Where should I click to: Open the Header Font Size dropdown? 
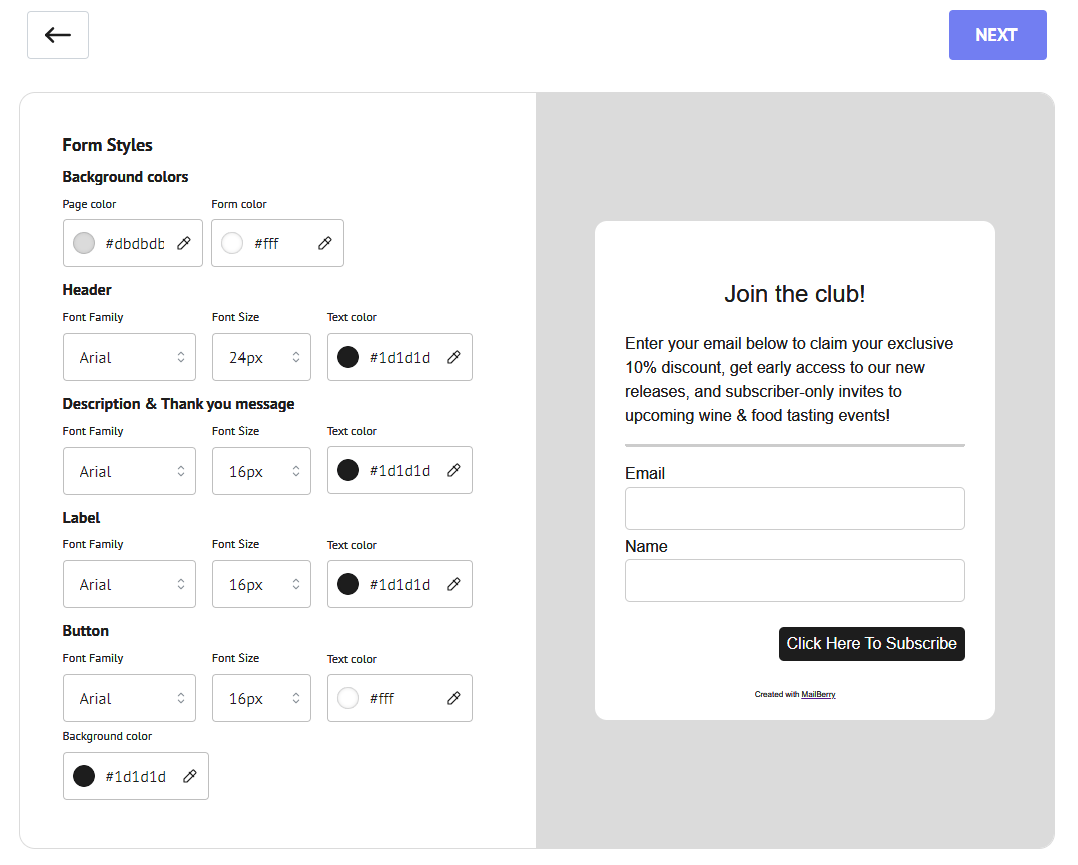[261, 357]
